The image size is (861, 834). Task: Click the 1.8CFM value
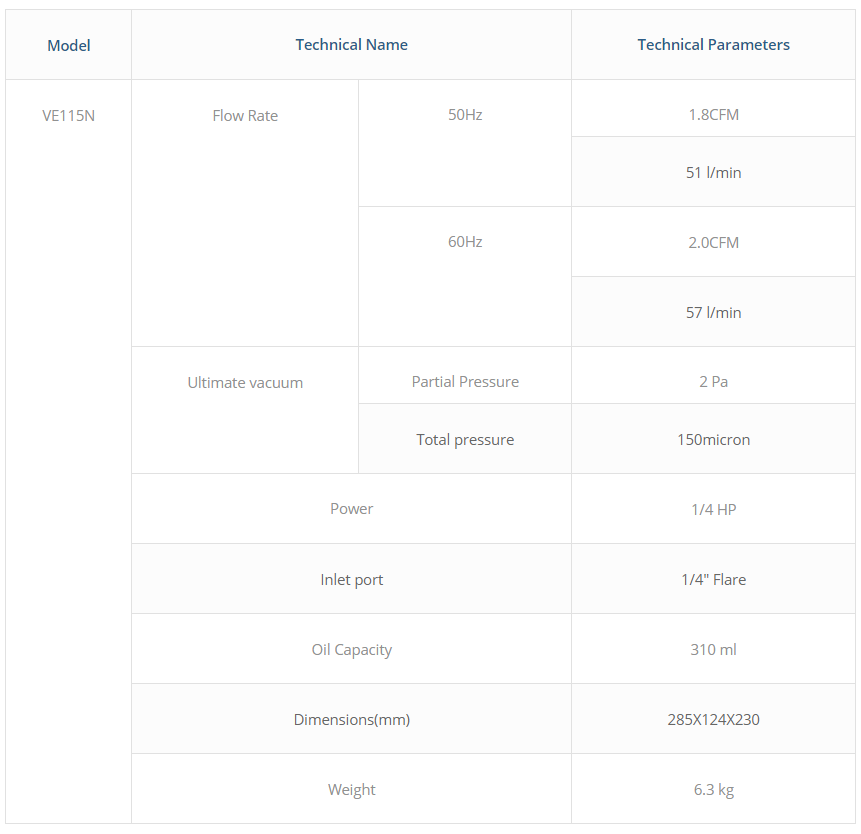tap(713, 115)
